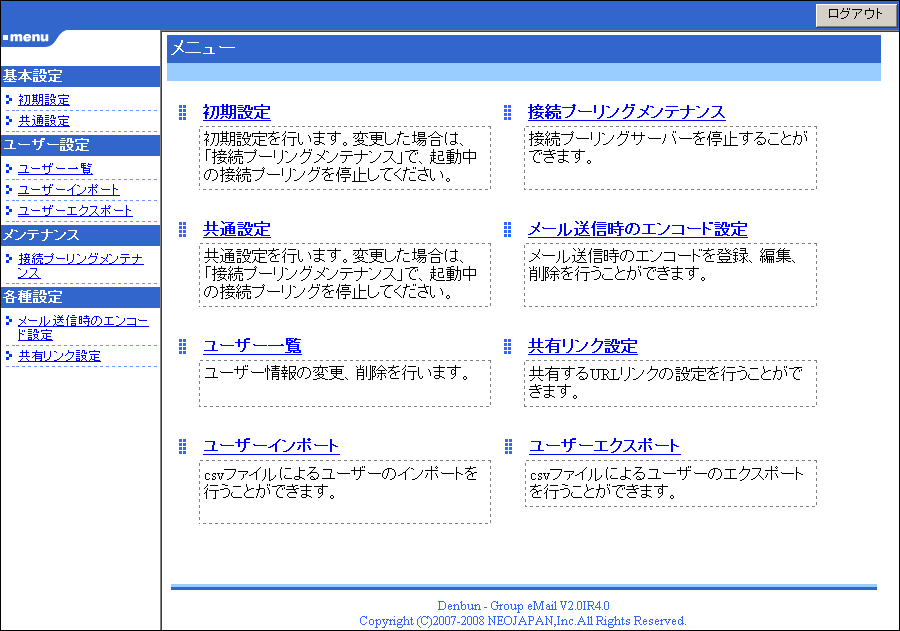The width and height of the screenshot is (900, 631).
Task: Open ユーザーエクスポート link in main panel
Action: pyautogui.click(x=604, y=446)
